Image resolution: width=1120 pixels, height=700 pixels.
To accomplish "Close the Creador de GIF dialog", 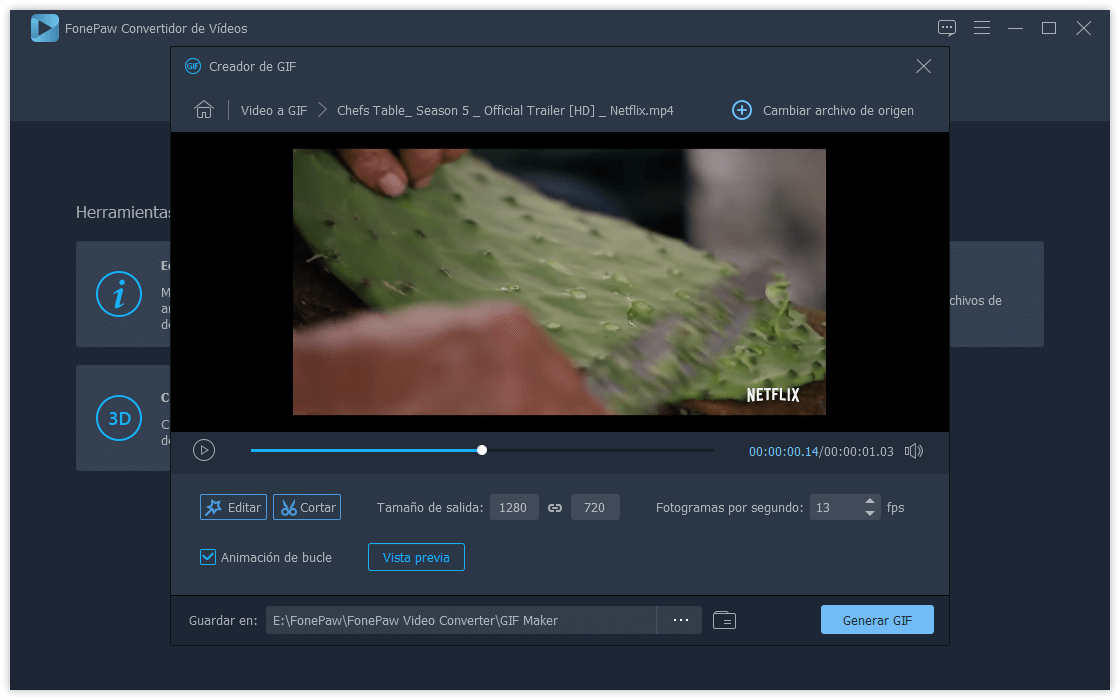I will [923, 66].
